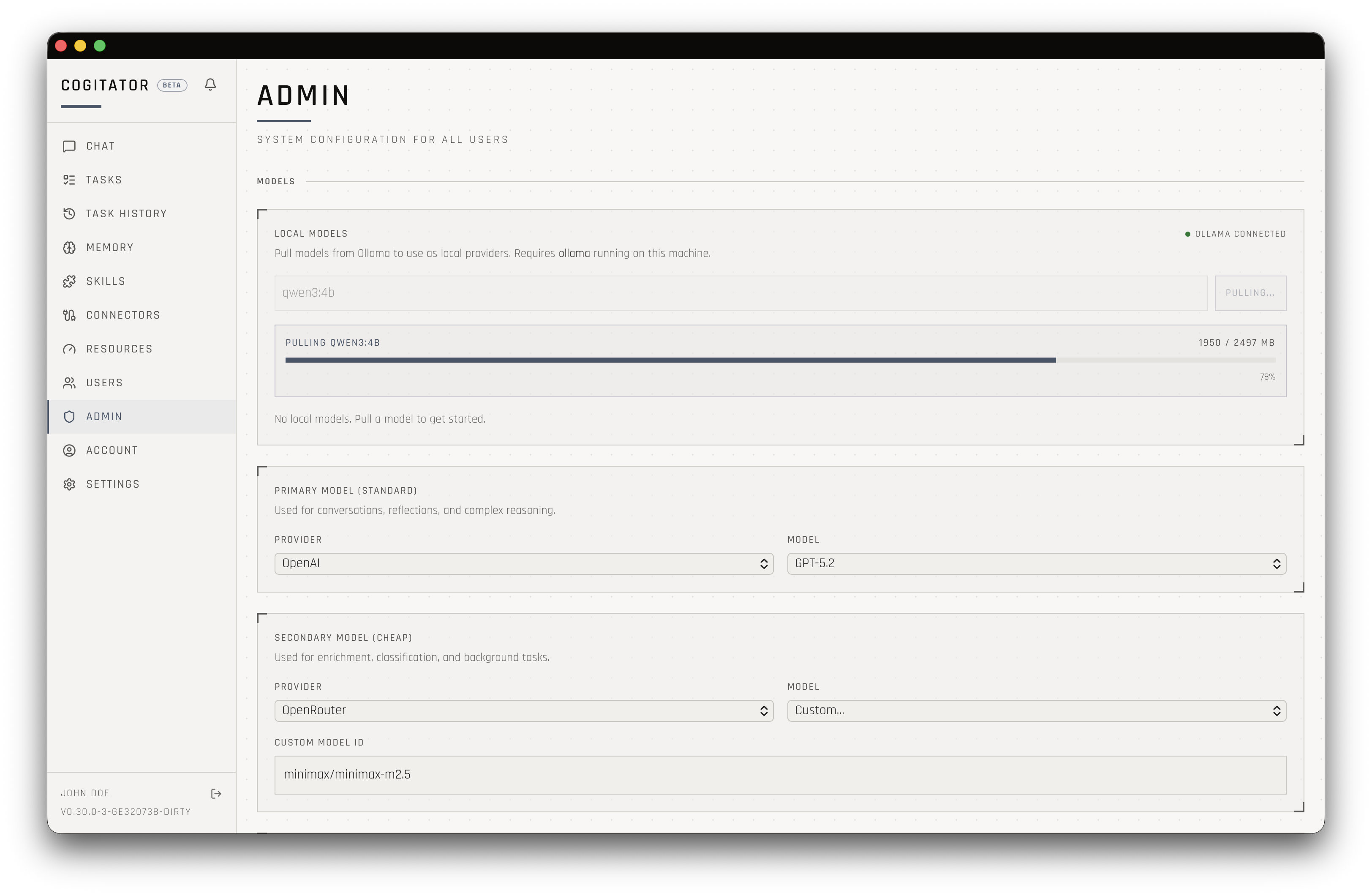Open Secondary Model dropdown showing Custom...

tap(1037, 711)
